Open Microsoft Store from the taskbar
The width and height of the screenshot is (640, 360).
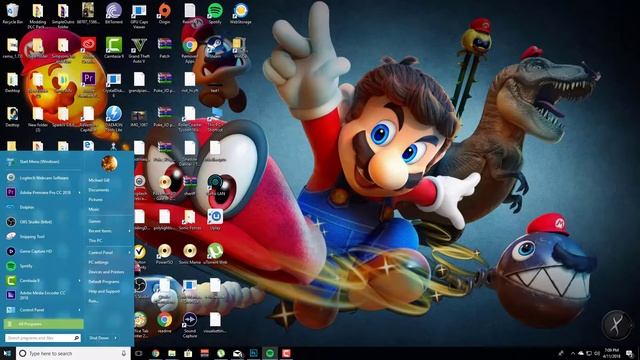tap(188, 353)
